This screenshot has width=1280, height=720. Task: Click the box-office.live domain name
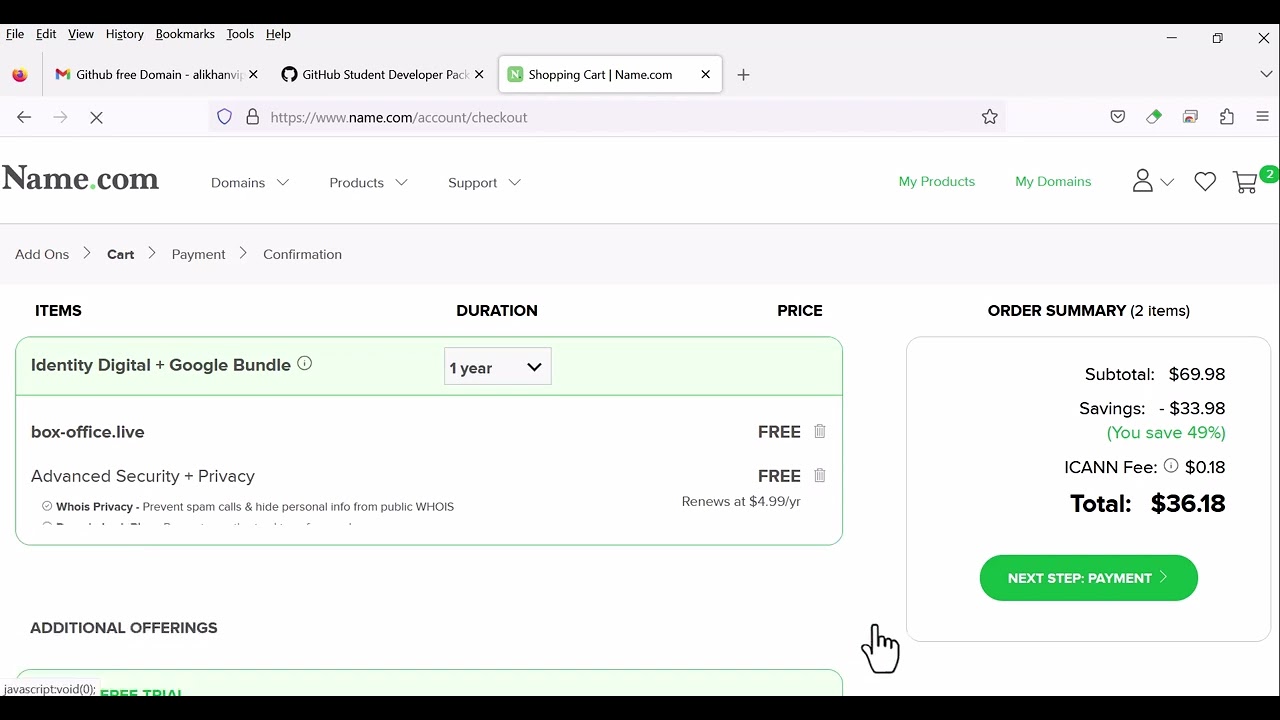(x=88, y=432)
